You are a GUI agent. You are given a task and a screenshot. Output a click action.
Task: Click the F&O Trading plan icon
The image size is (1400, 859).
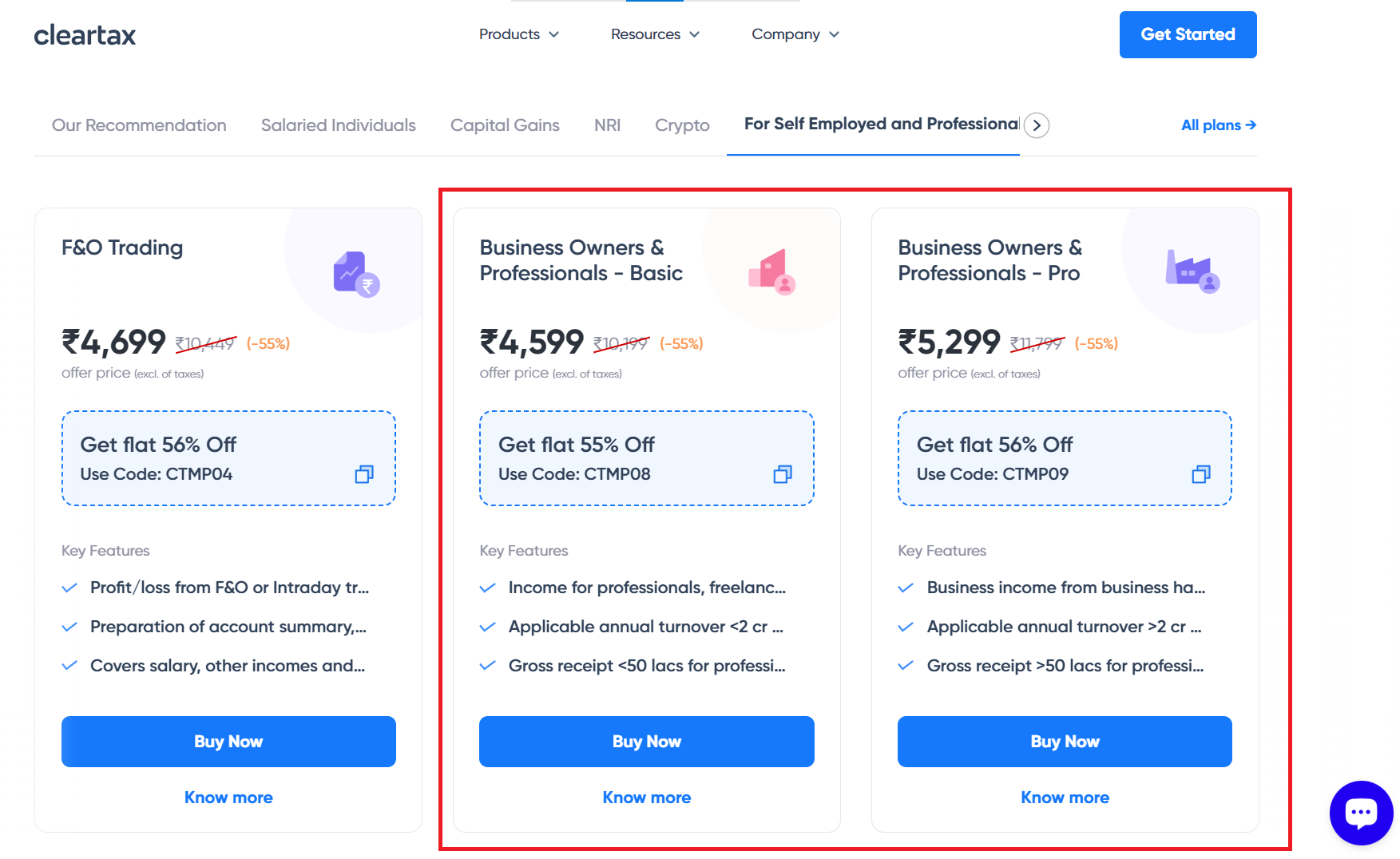356,274
